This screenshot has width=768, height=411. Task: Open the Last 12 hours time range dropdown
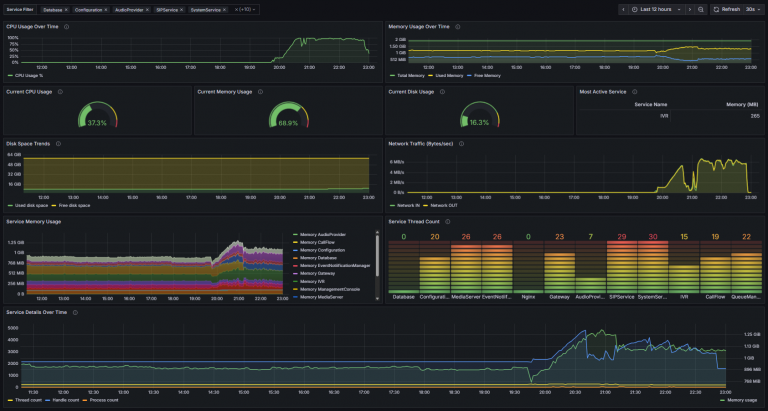[x=656, y=9]
